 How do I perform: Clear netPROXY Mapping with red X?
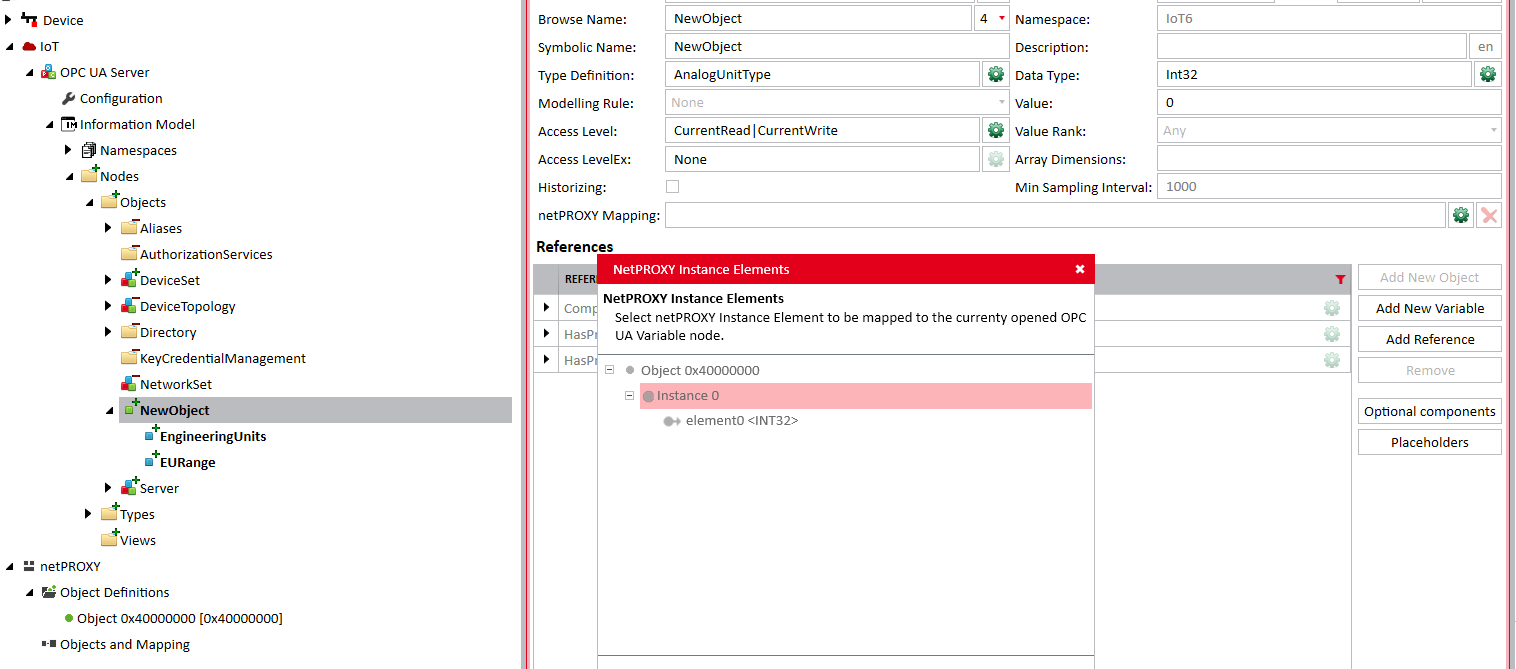[x=1489, y=215]
